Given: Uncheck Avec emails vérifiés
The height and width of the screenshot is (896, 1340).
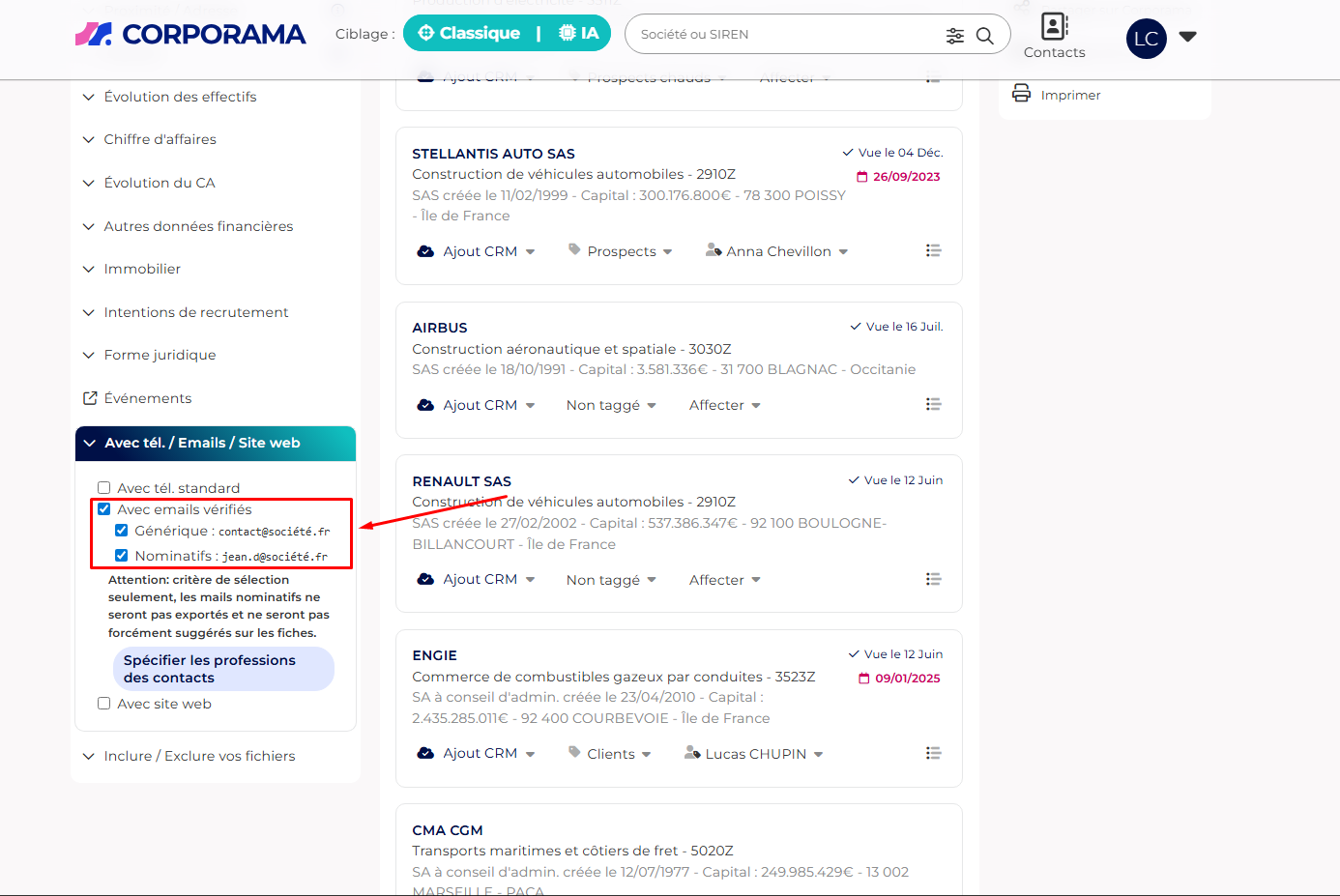Looking at the screenshot, I should 104,509.
